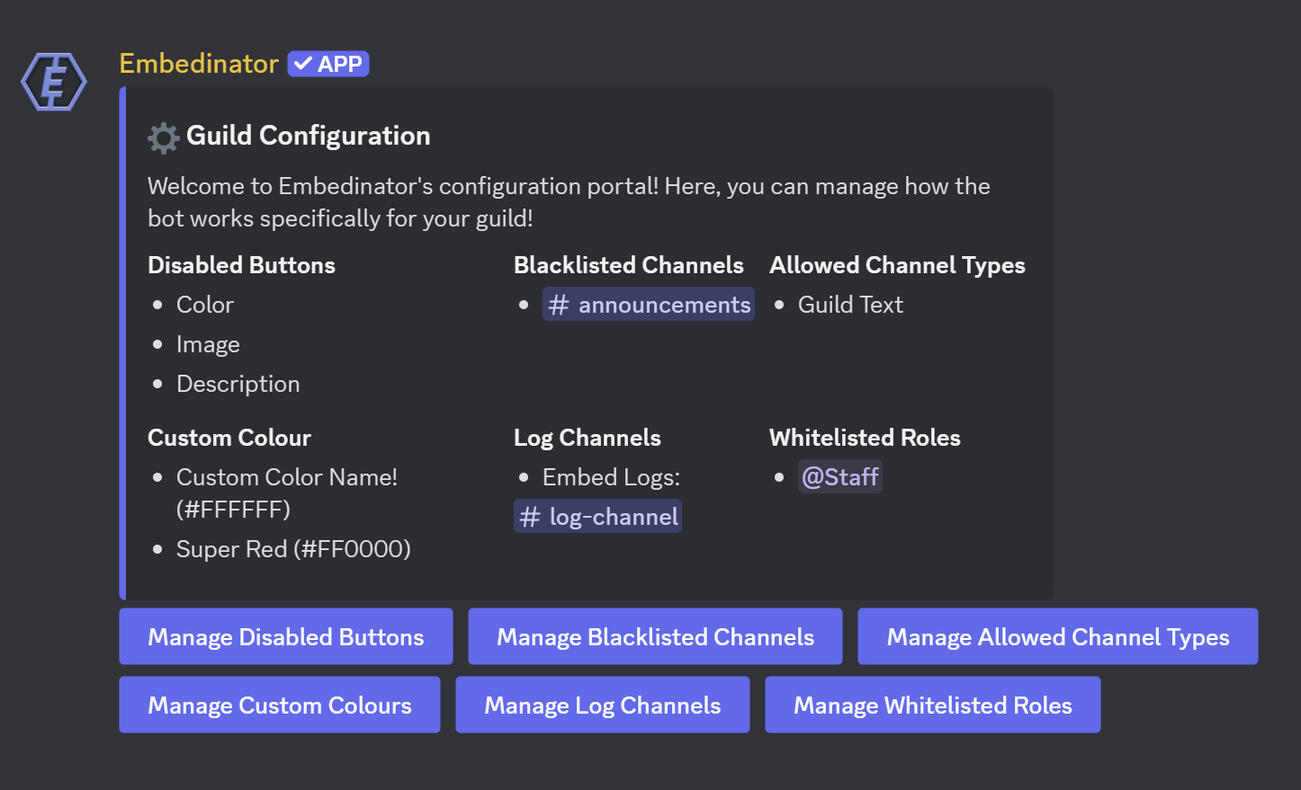Click the gear icon beside Guild Configuration
1301x790 pixels.
(163, 137)
